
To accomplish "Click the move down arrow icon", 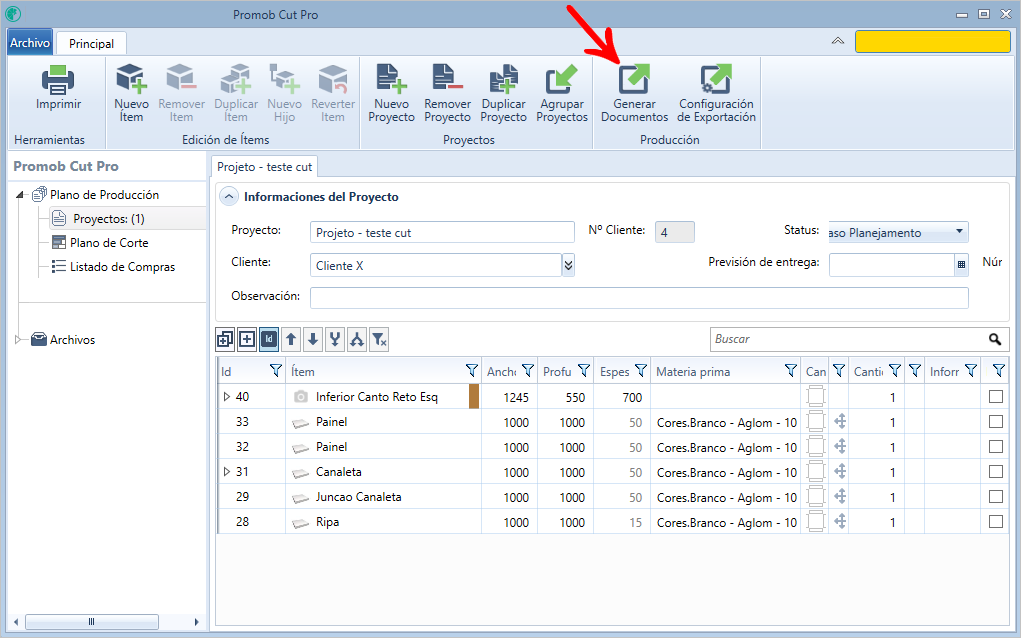I will click(x=313, y=339).
